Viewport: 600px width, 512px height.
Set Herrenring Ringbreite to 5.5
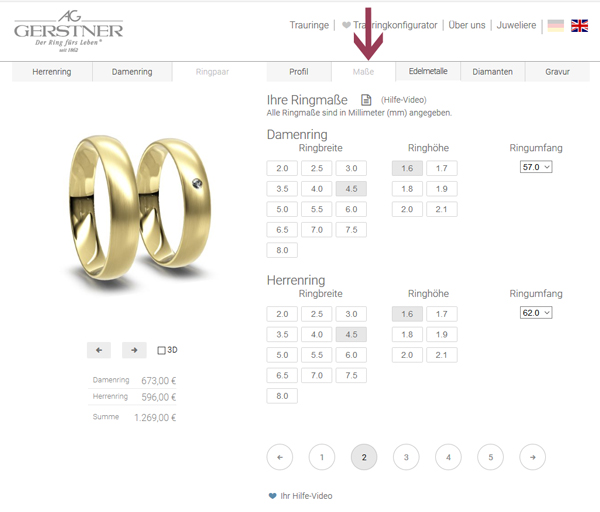point(316,355)
